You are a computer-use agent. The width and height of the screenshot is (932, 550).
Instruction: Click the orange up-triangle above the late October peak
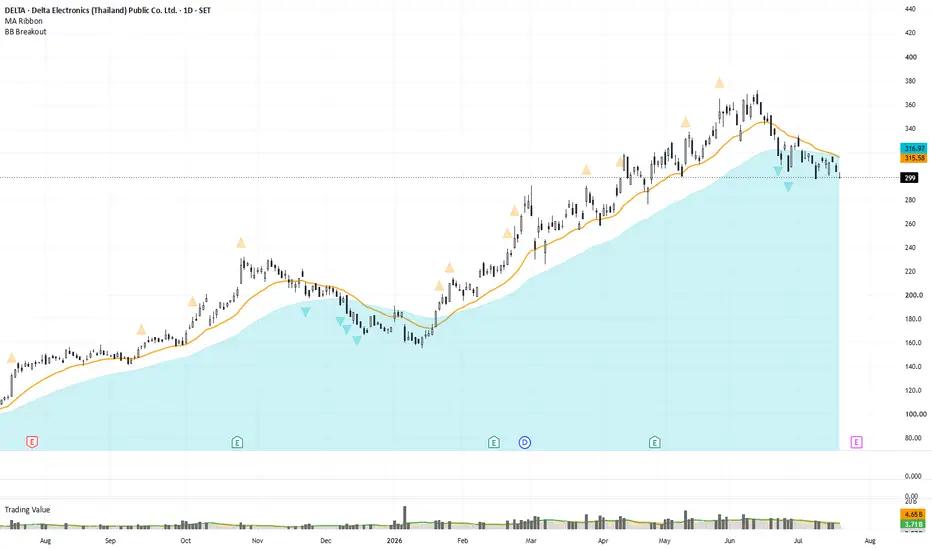point(241,243)
